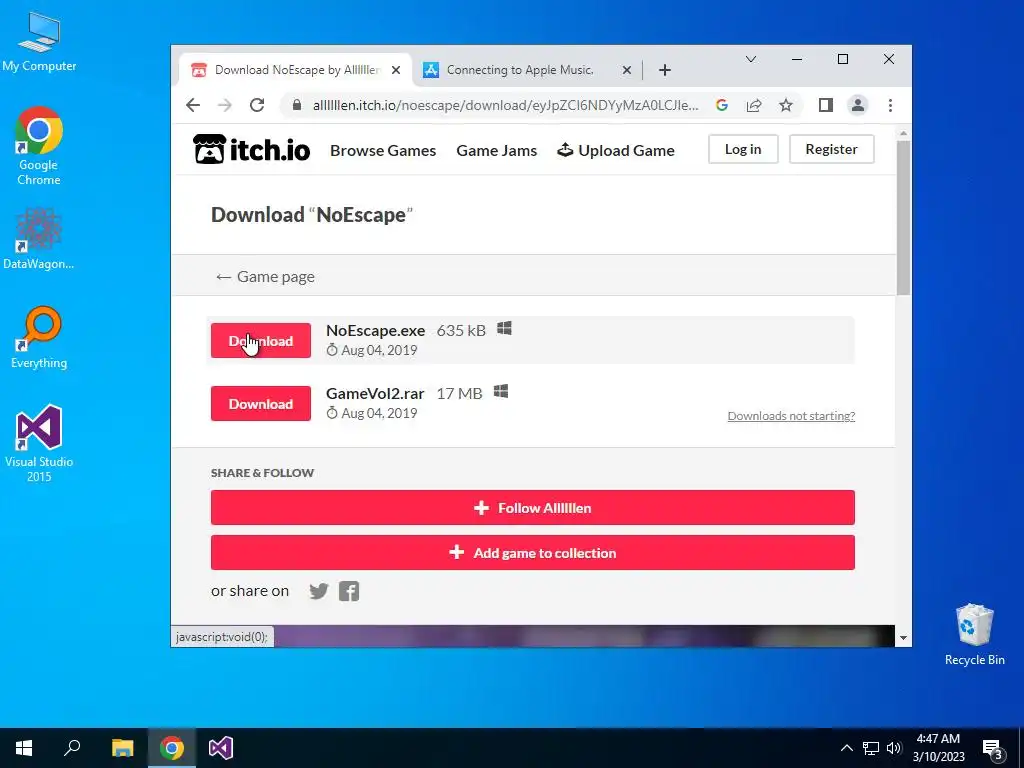Open Upload Game menu item
1024x768 pixels.
coord(615,150)
